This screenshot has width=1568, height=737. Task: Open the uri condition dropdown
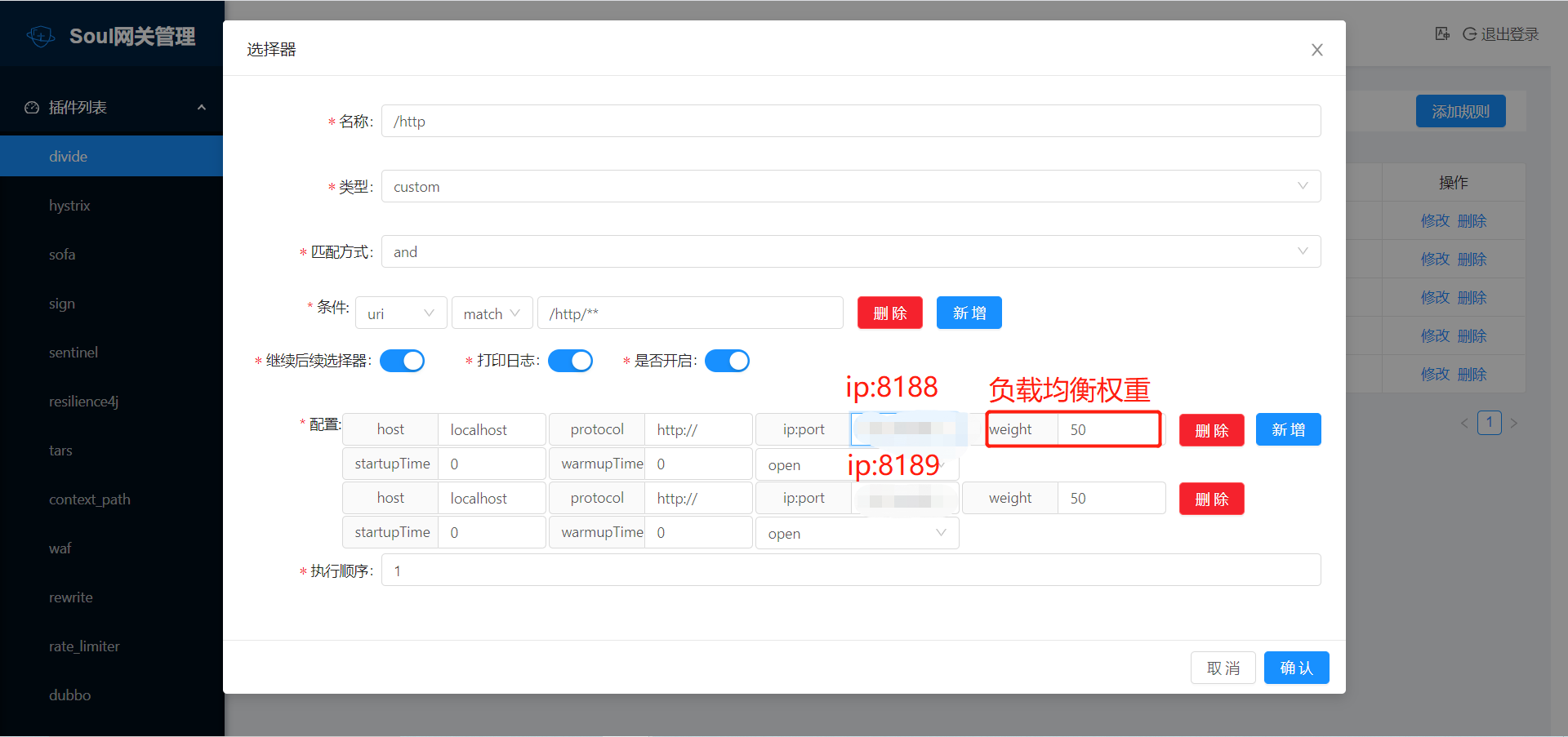(401, 313)
